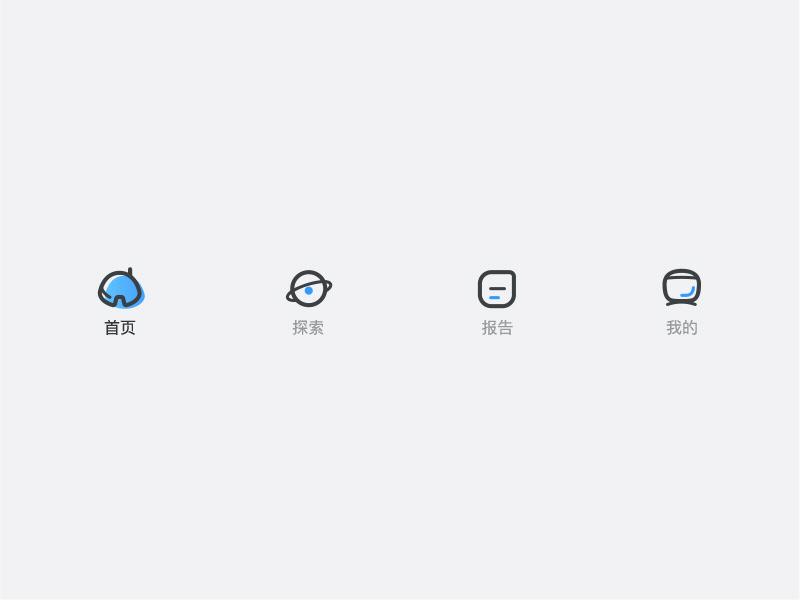Choose the ringed planet with blue dot

[309, 289]
